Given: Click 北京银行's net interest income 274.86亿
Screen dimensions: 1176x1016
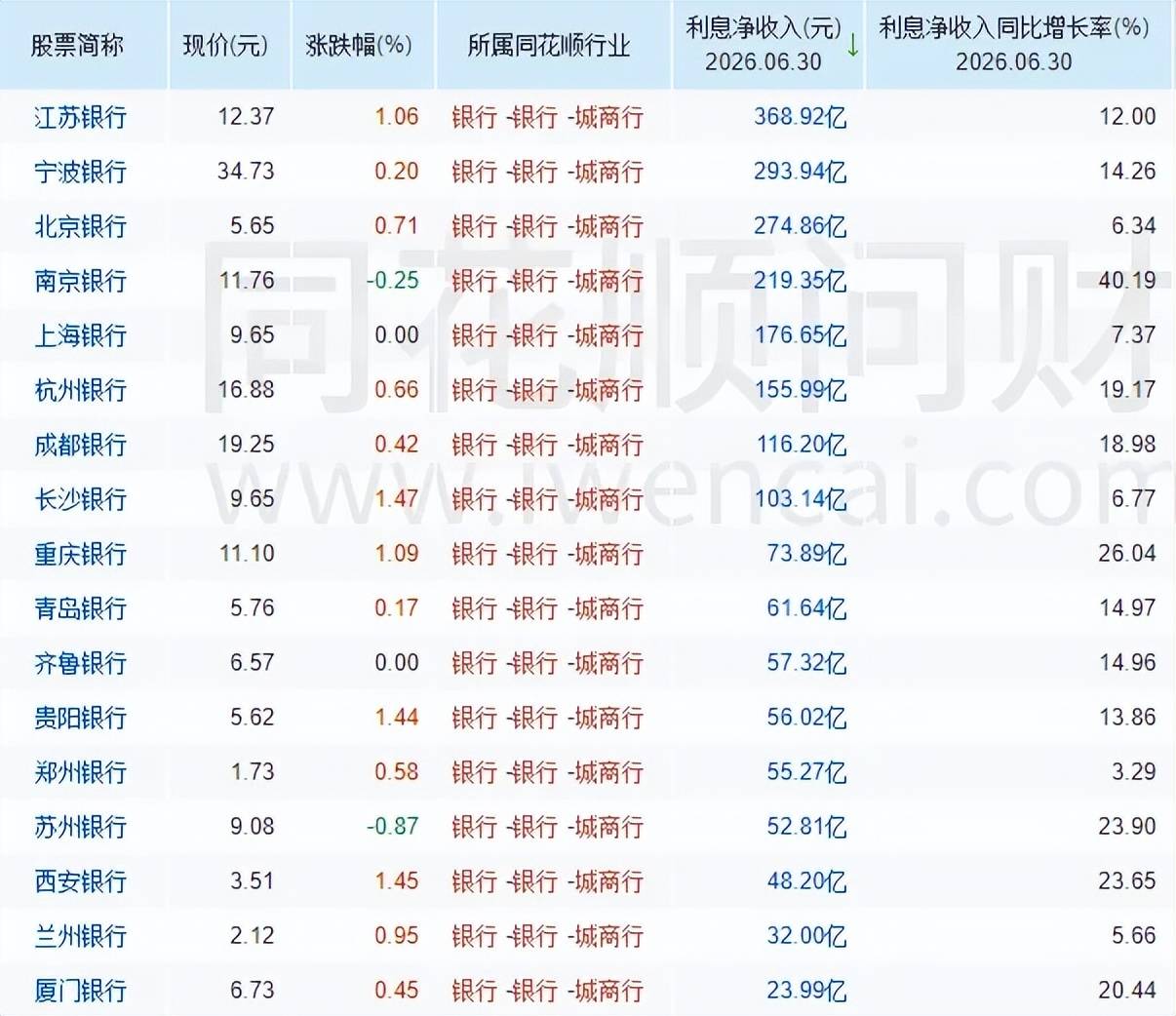Looking at the screenshot, I should pyautogui.click(x=800, y=226).
